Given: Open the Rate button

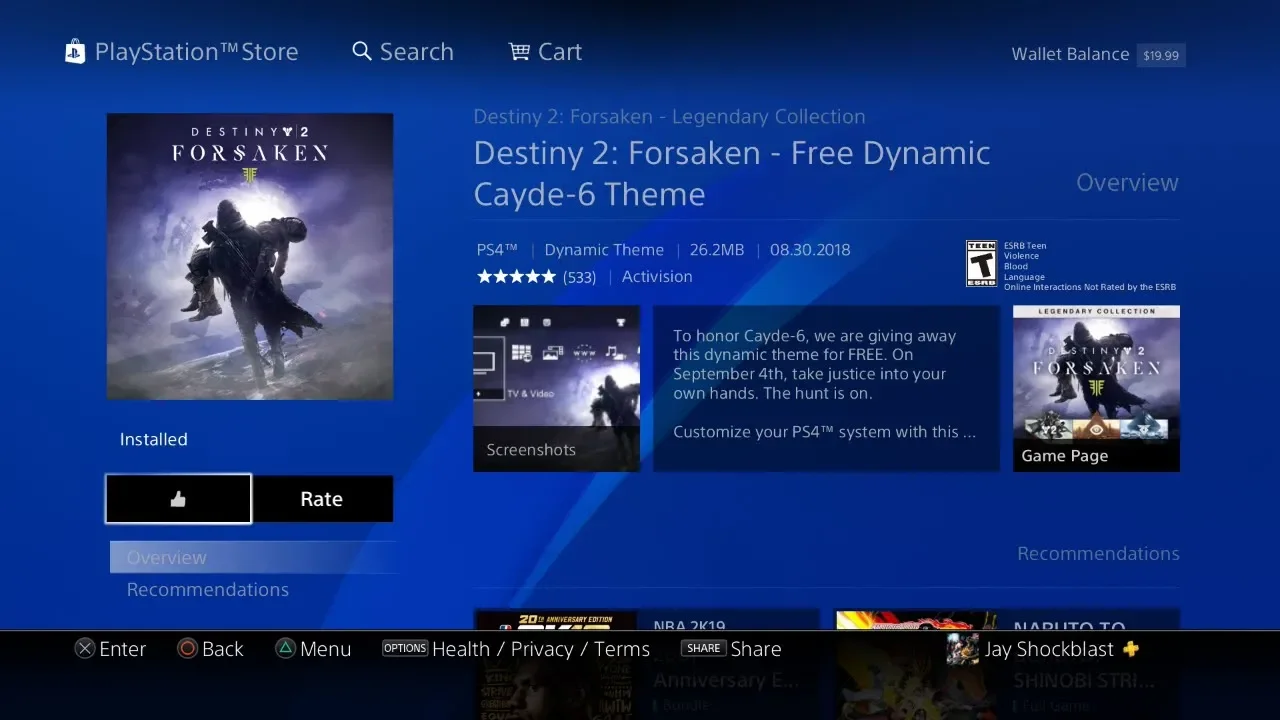Looking at the screenshot, I should pos(322,499).
